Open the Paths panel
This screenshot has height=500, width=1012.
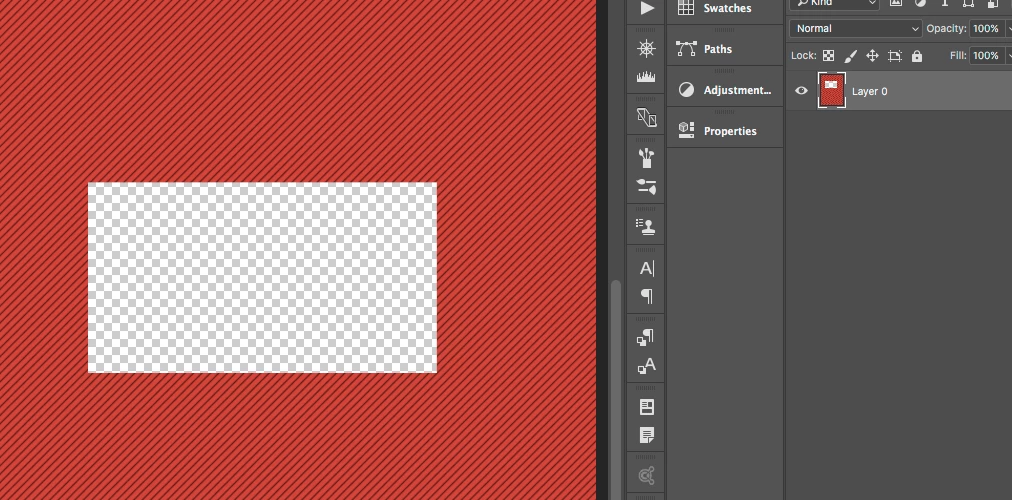[725, 49]
